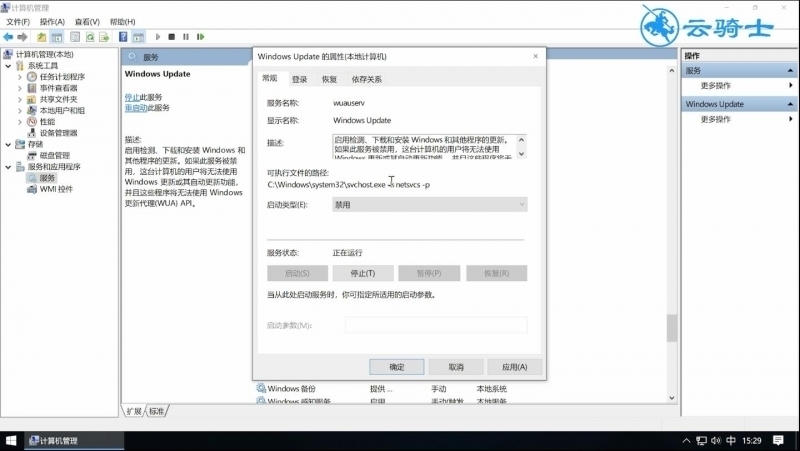The height and width of the screenshot is (451, 800).
Task: Click the 确定 button
Action: 396,367
